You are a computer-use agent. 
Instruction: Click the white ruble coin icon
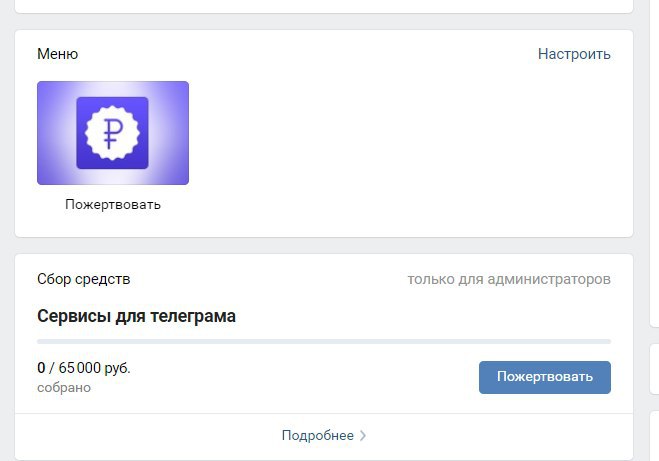[x=112, y=133]
